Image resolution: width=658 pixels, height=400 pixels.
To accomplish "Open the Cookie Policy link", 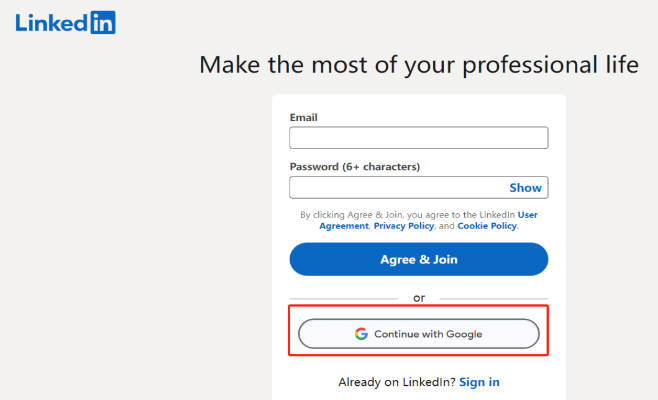I will click(487, 226).
